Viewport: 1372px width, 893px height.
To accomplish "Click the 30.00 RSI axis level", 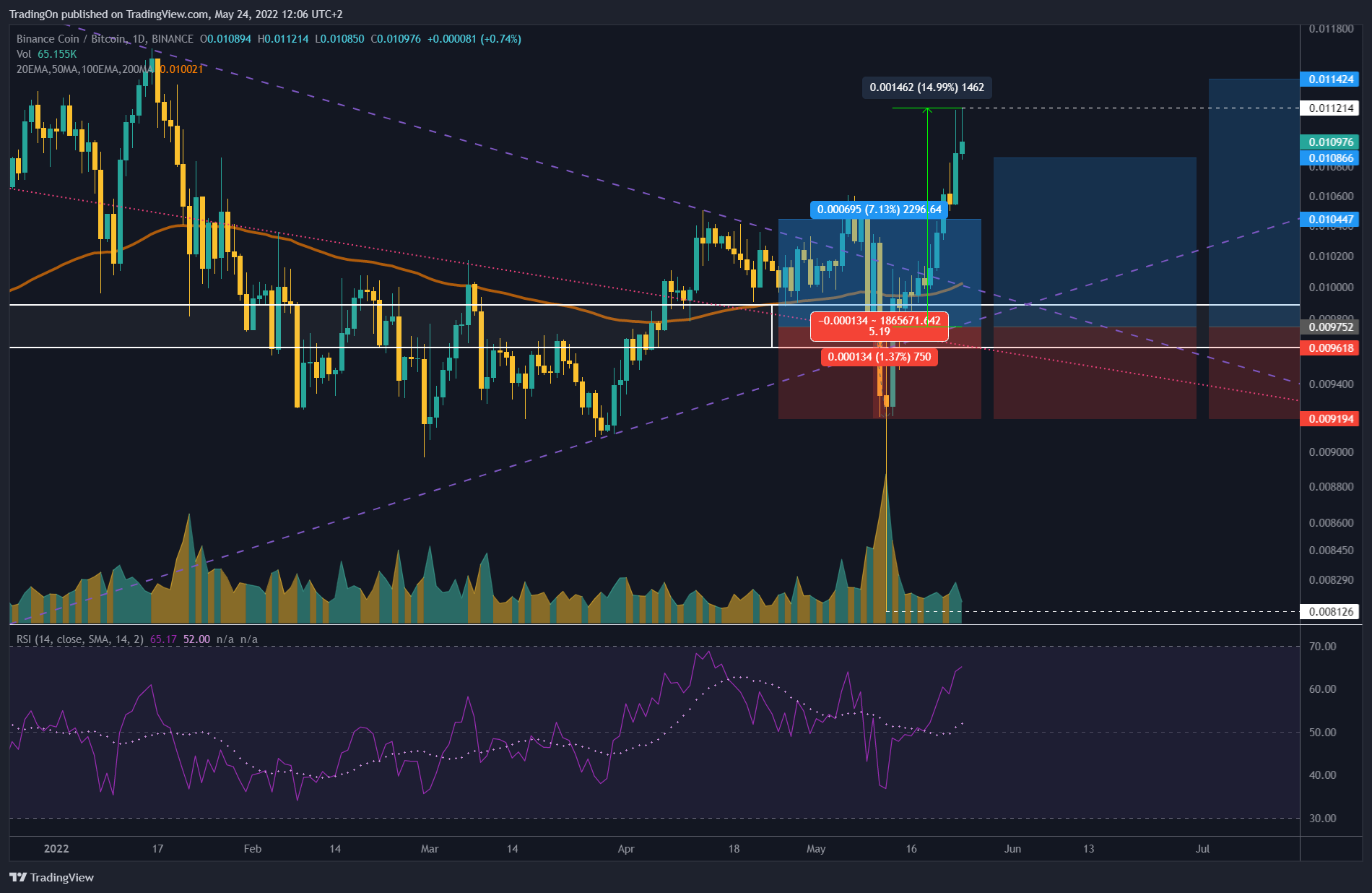I will coord(1322,819).
